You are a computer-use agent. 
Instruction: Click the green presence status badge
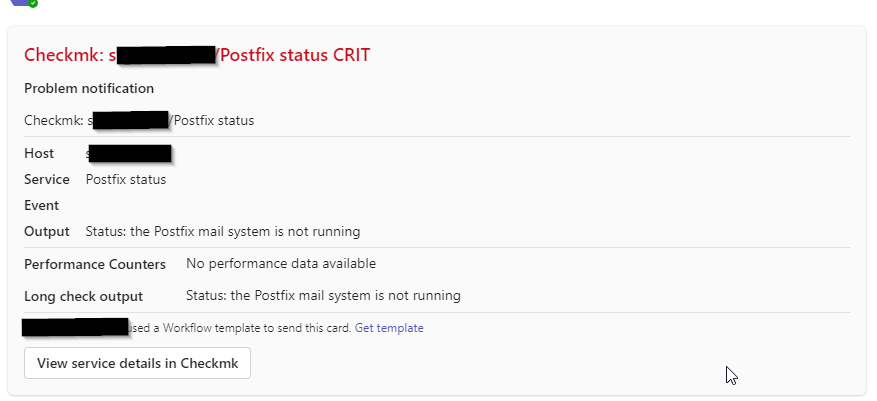coord(33,4)
